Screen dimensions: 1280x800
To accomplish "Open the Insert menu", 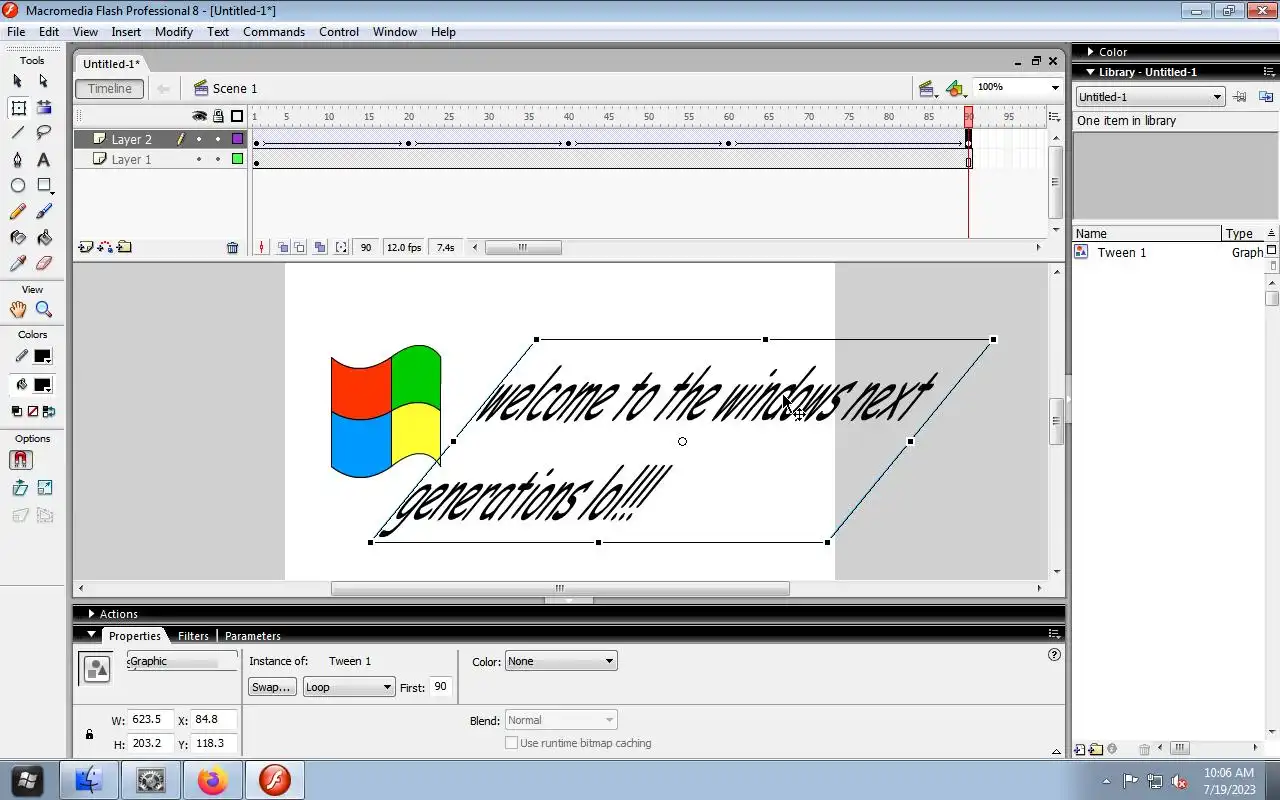I will pos(126,32).
